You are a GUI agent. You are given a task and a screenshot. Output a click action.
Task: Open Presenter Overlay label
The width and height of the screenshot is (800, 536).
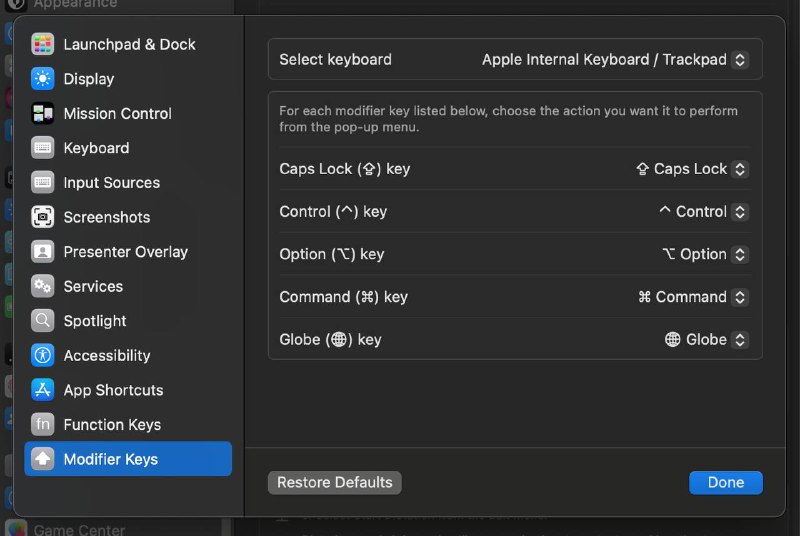[126, 252]
